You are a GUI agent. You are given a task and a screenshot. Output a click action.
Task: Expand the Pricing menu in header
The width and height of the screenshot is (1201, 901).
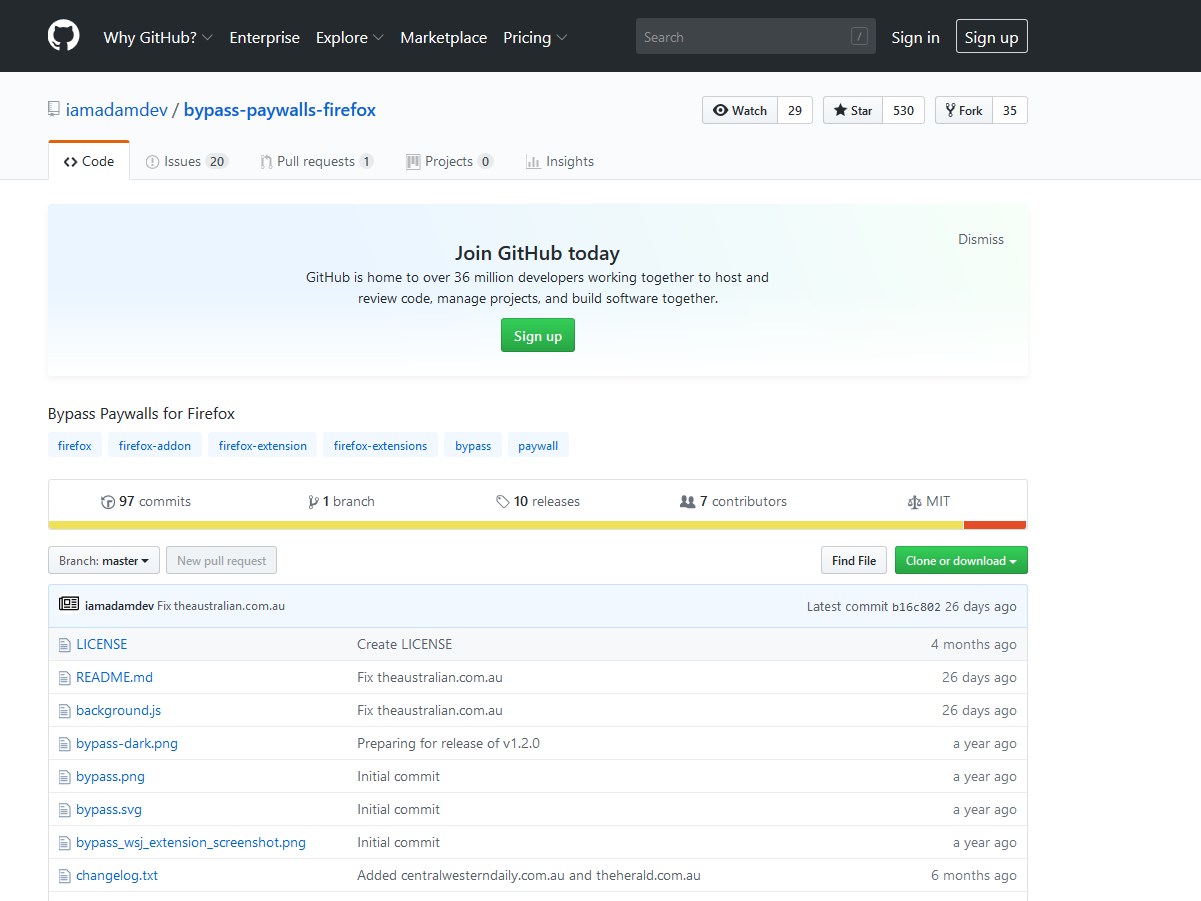pyautogui.click(x=535, y=37)
